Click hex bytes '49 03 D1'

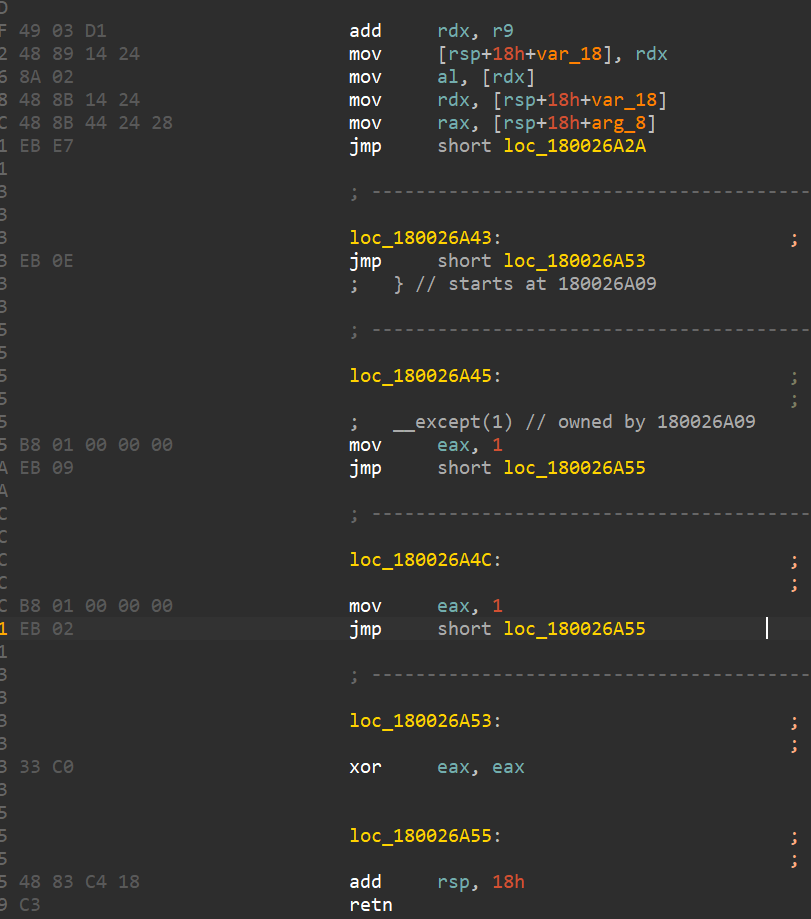click(x=63, y=30)
